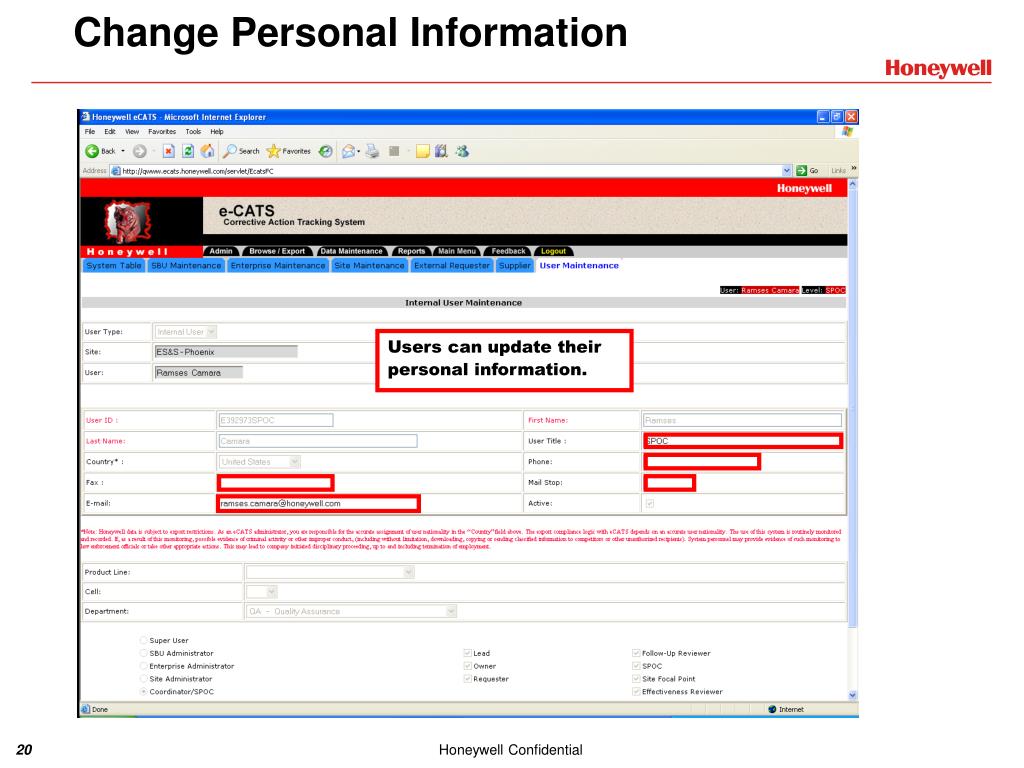Click the Fax input field
The width and height of the screenshot is (1024, 768).
(276, 483)
